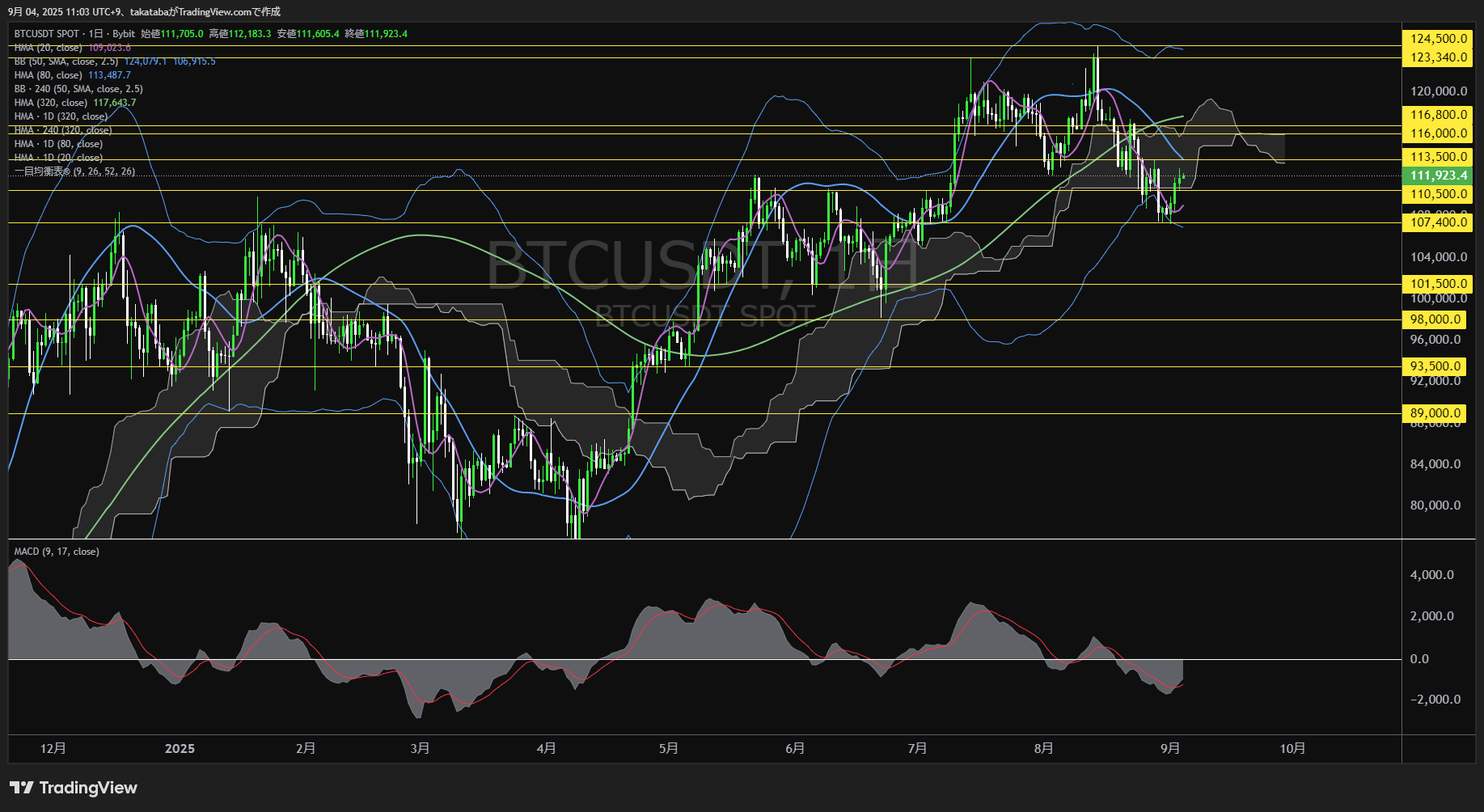Select the 116,800.0 price level label
The height and width of the screenshot is (812, 1484).
click(x=1437, y=115)
